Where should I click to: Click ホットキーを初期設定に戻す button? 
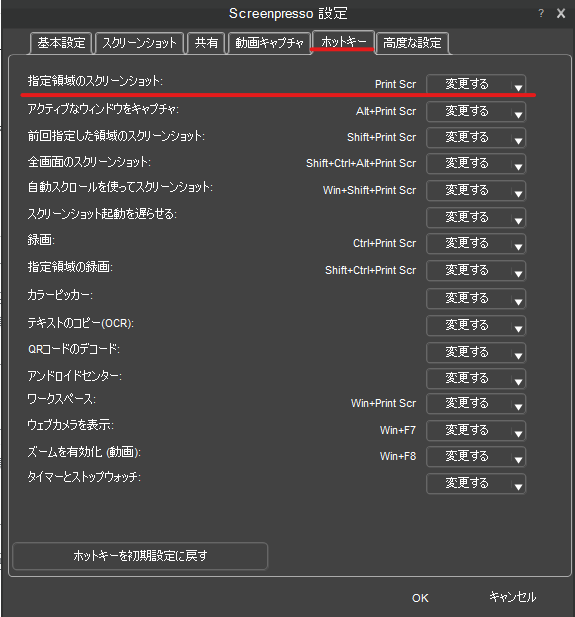click(140, 556)
